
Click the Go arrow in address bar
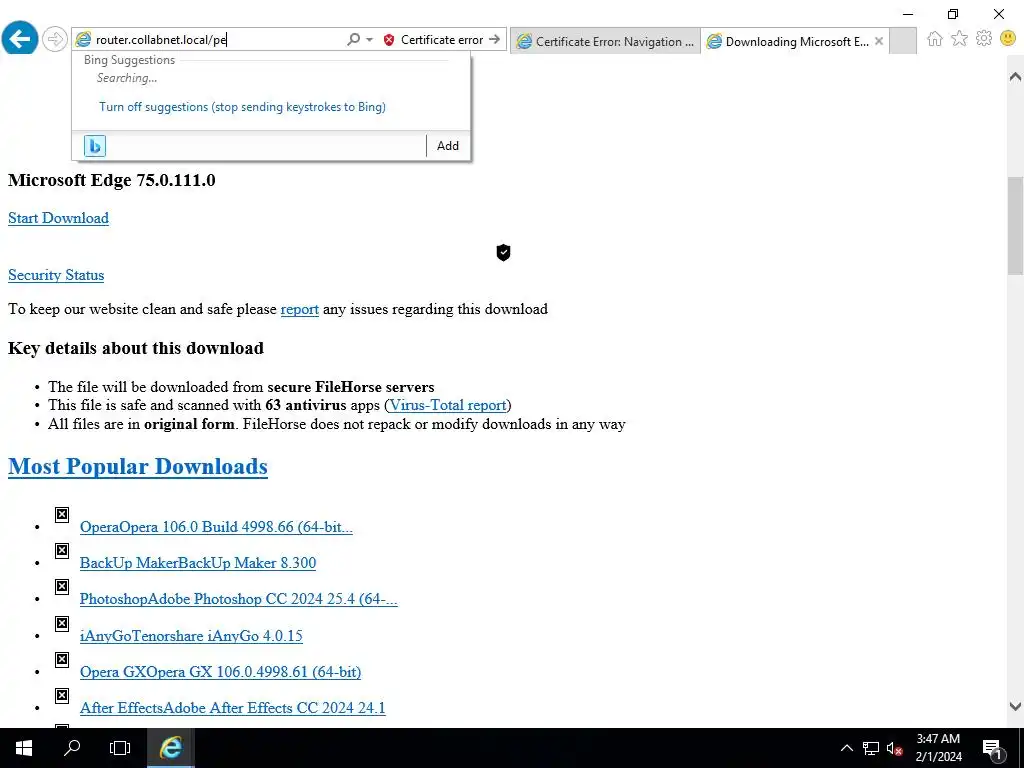coord(495,39)
